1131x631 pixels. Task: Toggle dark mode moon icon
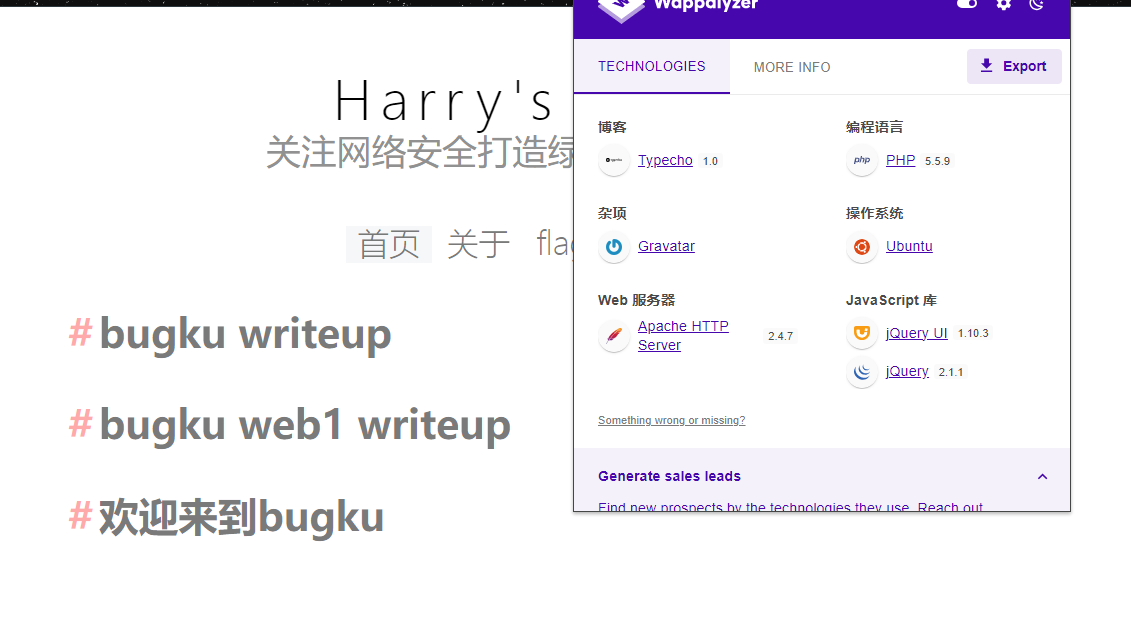click(1037, 4)
